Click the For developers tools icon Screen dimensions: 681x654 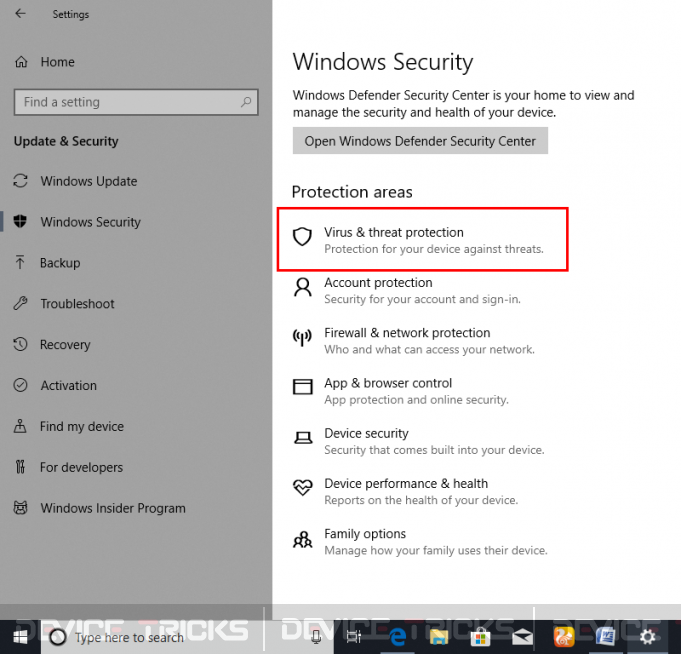pos(20,467)
